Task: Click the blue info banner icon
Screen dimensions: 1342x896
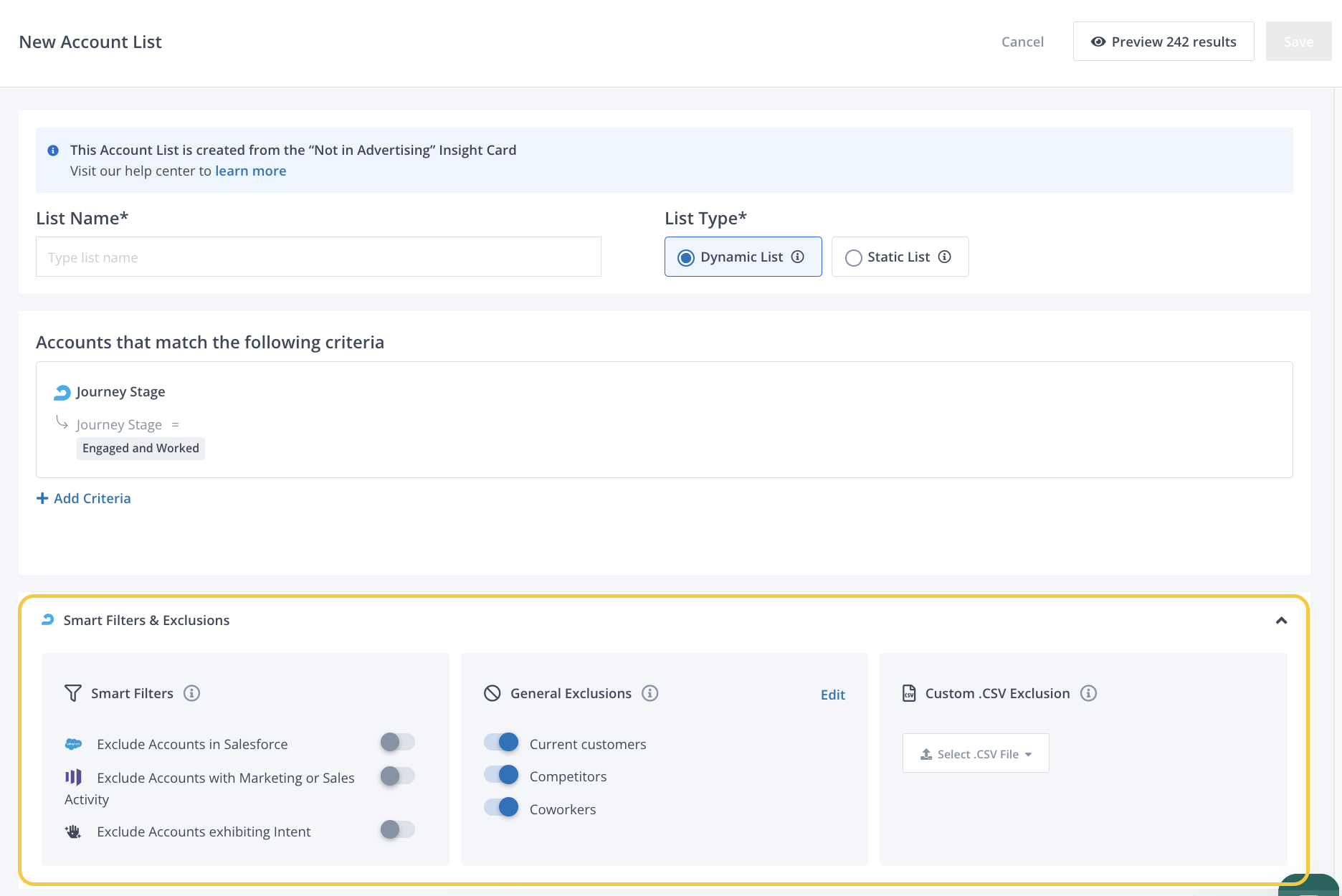Action: coord(53,151)
